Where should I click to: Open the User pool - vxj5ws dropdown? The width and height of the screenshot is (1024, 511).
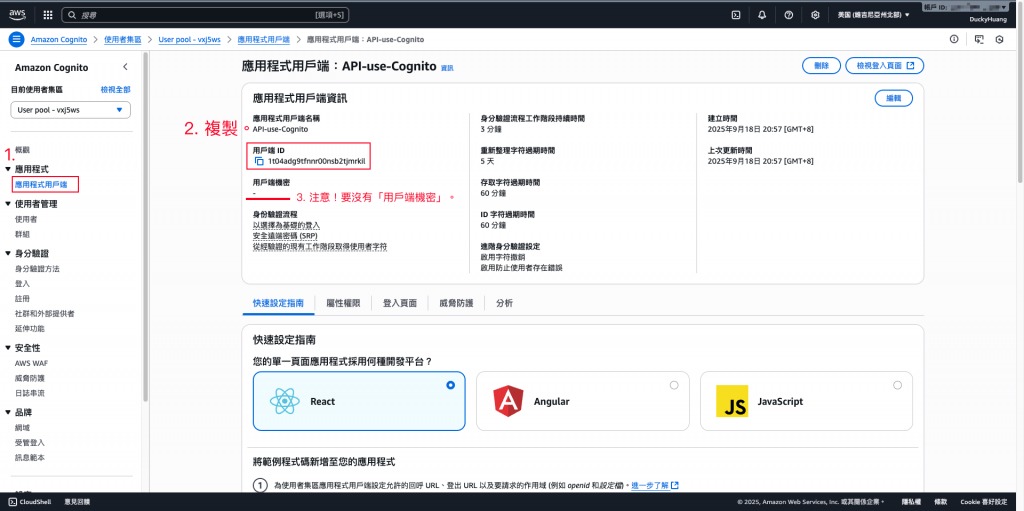point(71,110)
